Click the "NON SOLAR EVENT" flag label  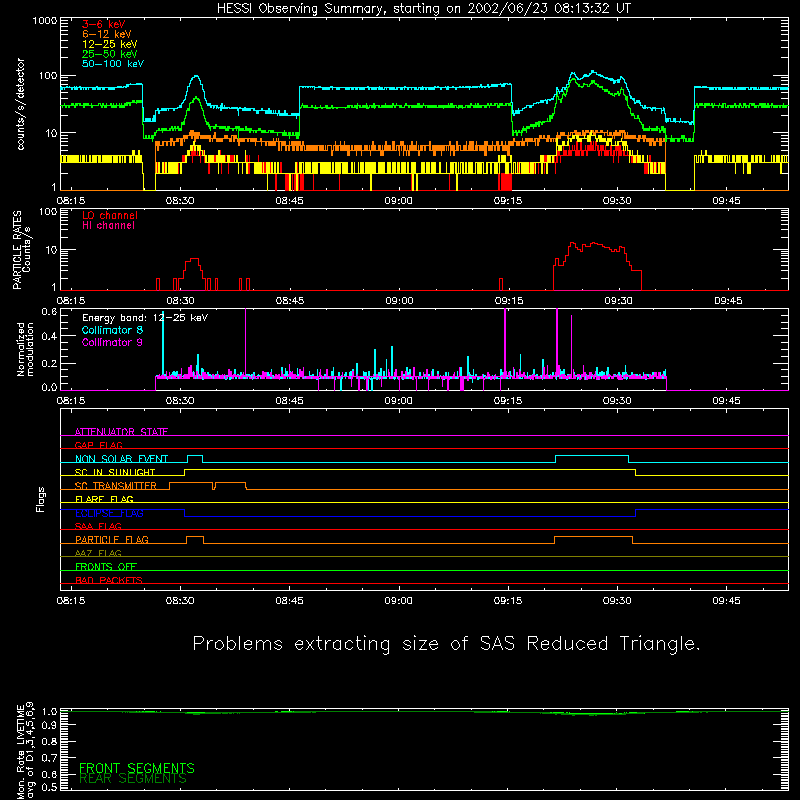click(121, 459)
